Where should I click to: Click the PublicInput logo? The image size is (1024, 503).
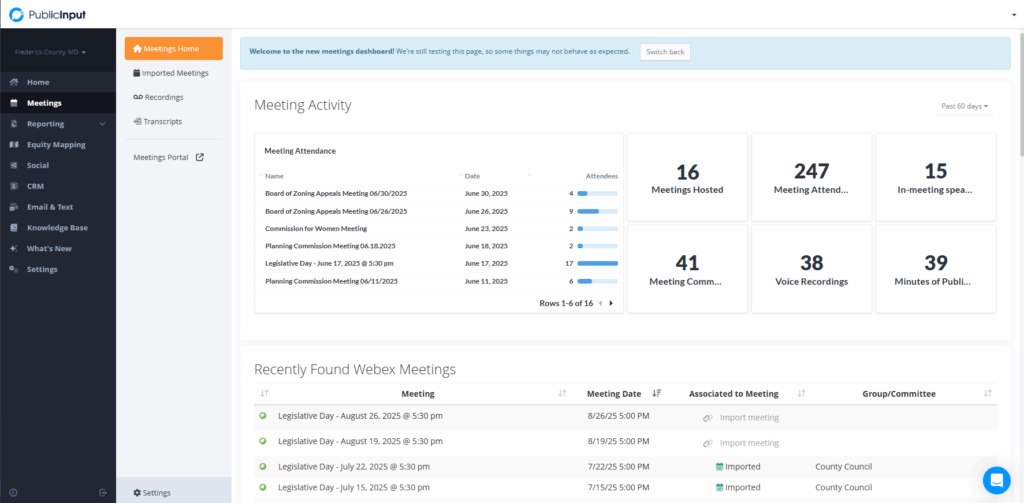(45, 14)
